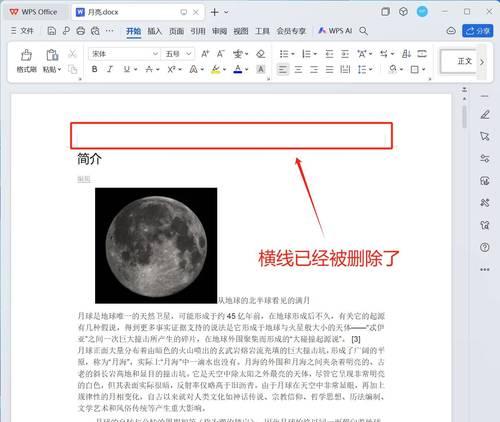
Task: Click the 粘贴 paste icon
Action: coord(52,55)
